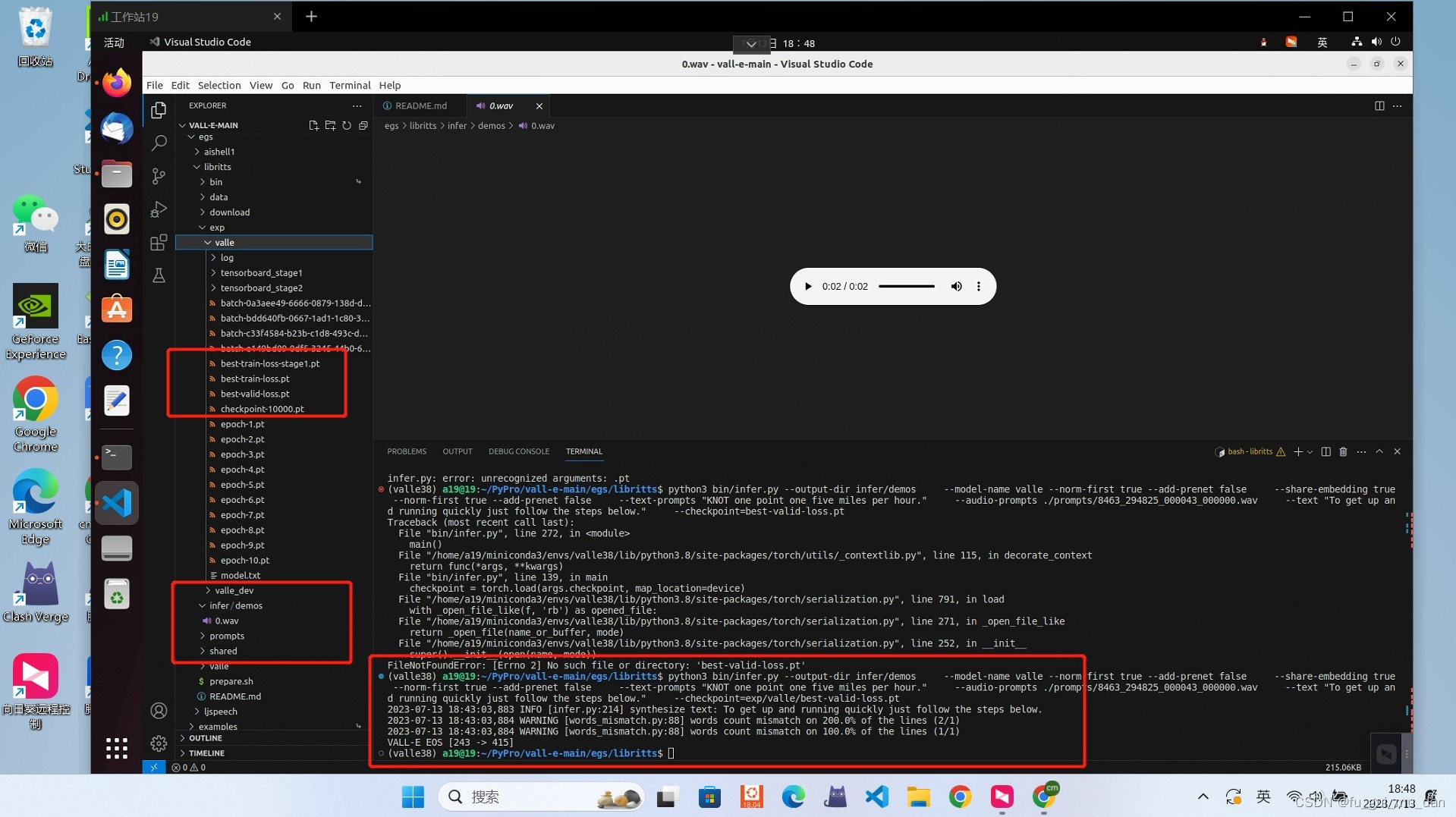Screen dimensions: 1456x817
Task: Split the editor right
Action: coord(1379,106)
